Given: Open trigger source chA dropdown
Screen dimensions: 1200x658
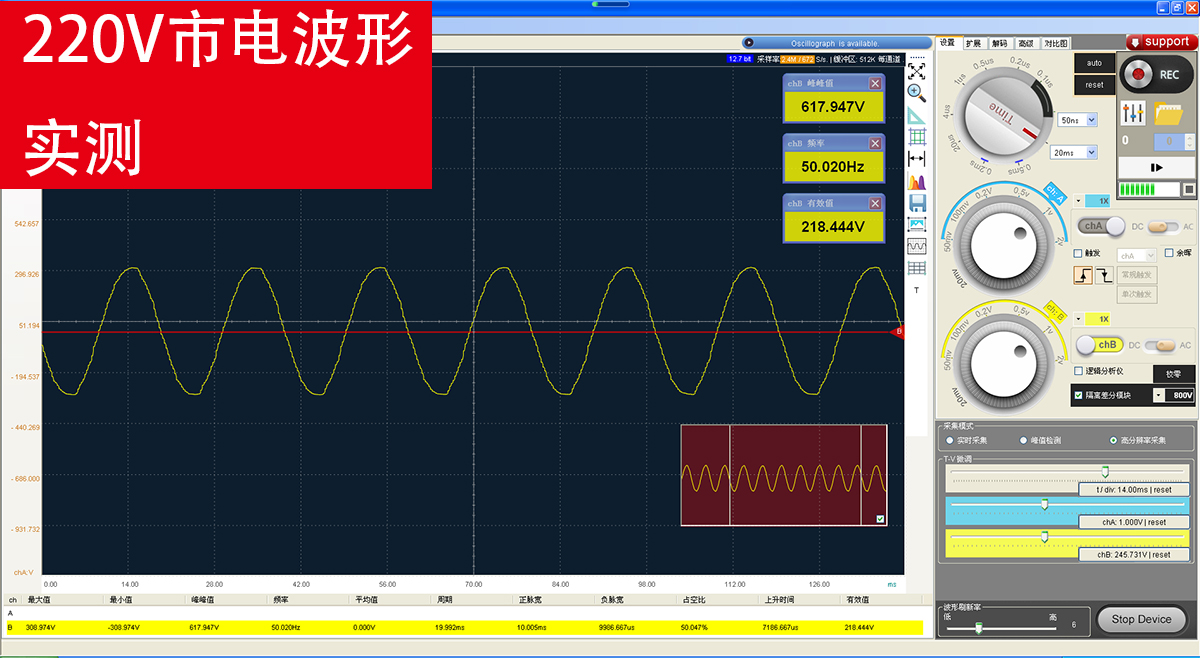Looking at the screenshot, I should pos(1137,256).
